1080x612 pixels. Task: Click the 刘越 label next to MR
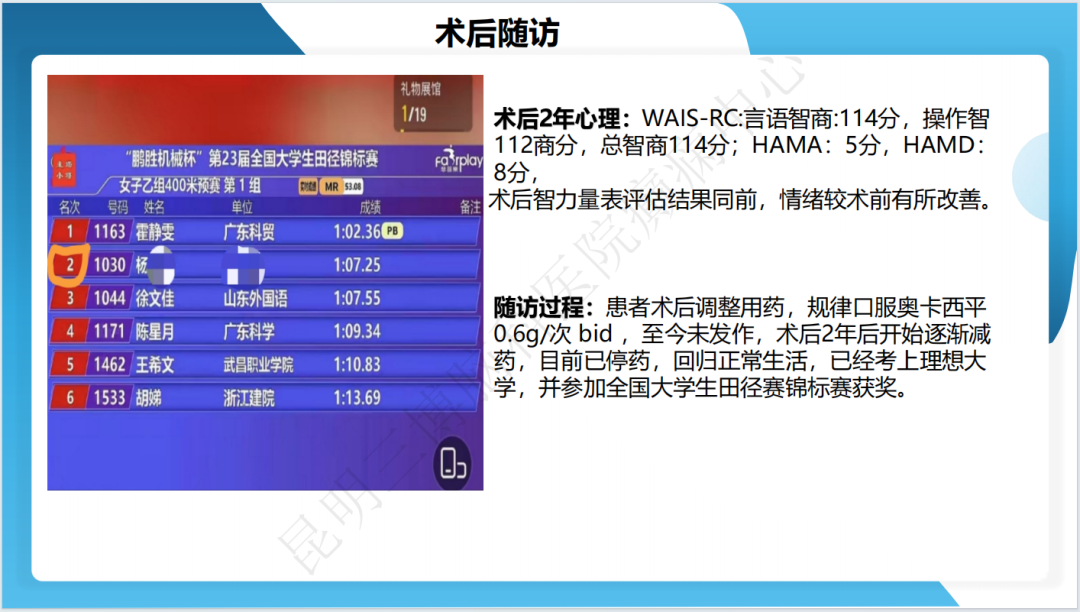point(308,186)
